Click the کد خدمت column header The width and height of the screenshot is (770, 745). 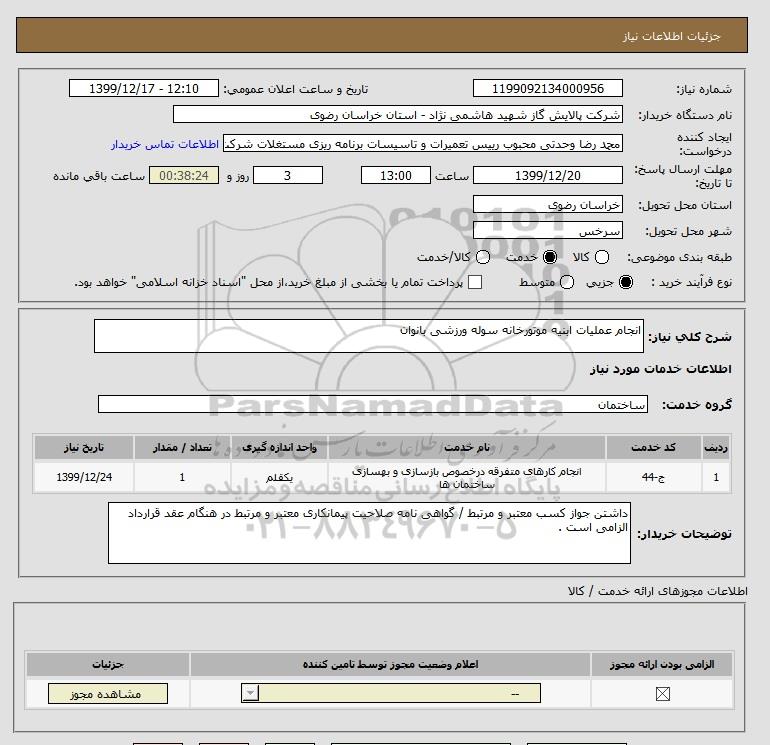(654, 447)
